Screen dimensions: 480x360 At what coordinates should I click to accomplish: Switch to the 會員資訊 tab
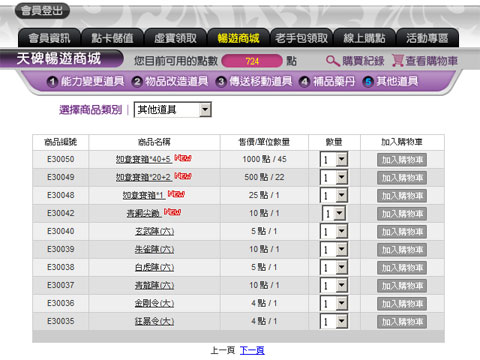tap(49, 38)
